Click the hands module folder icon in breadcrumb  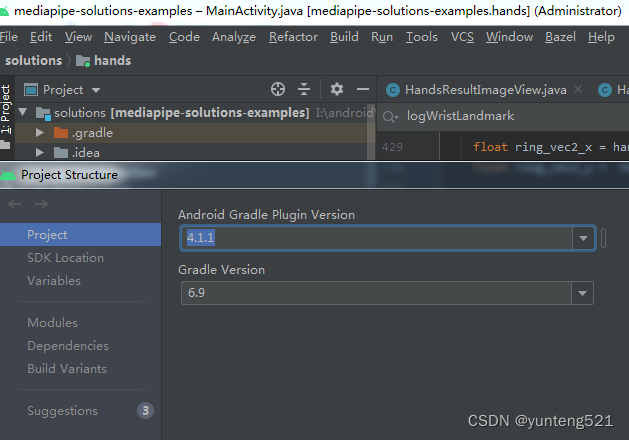click(83, 61)
